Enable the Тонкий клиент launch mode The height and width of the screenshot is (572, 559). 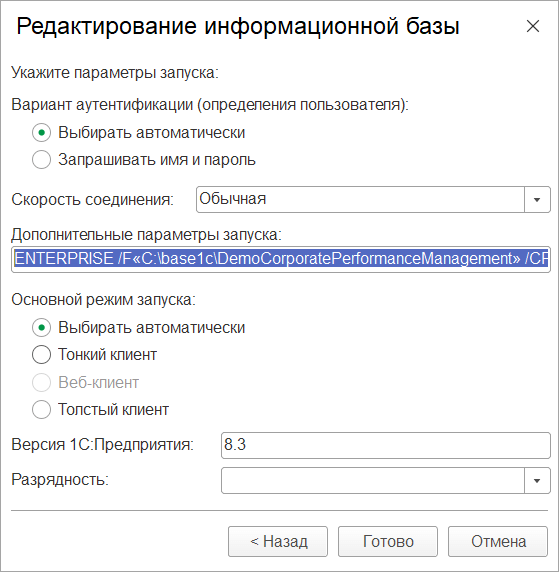(x=41, y=355)
